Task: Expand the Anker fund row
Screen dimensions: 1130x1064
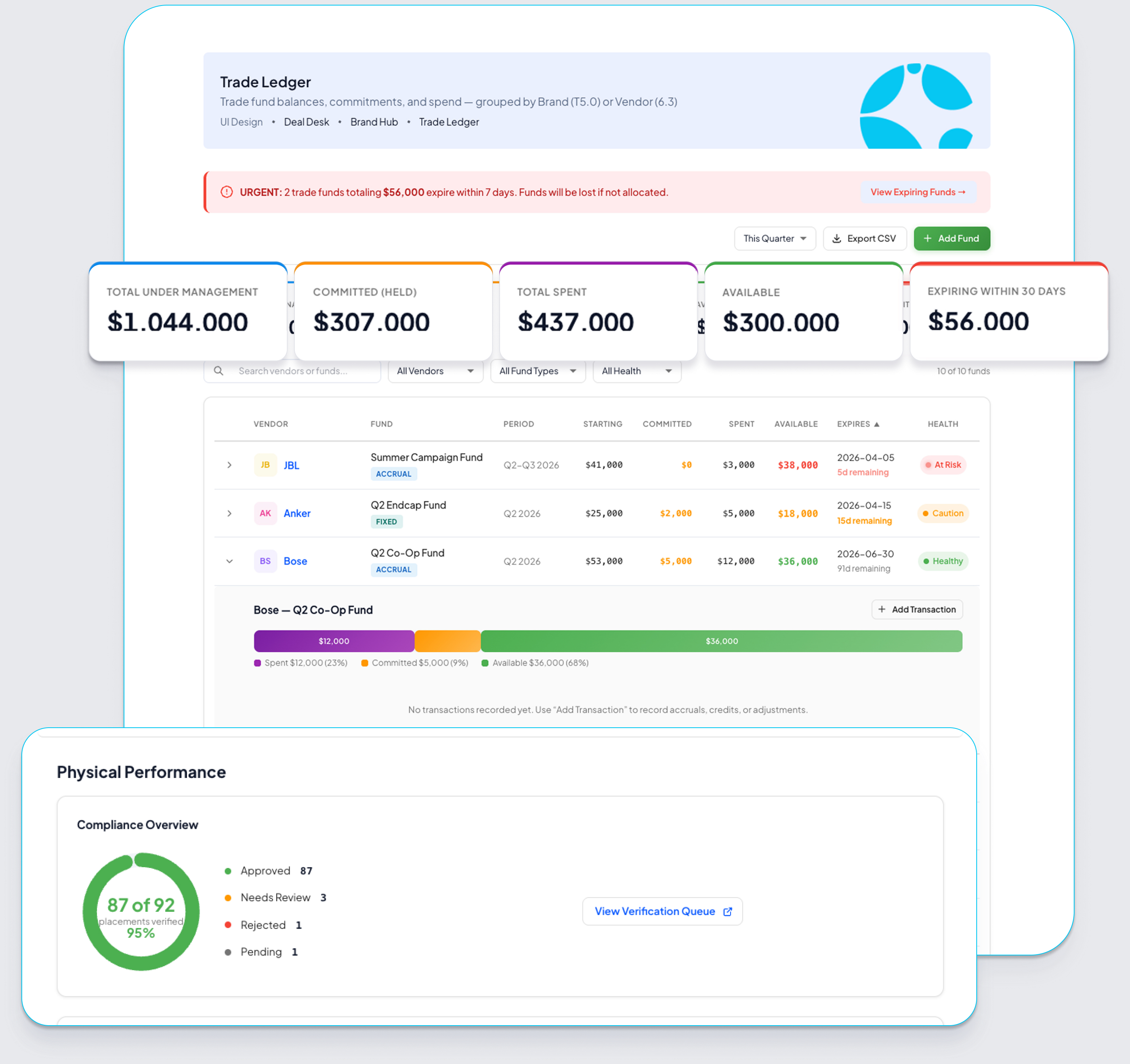Action: pos(229,513)
